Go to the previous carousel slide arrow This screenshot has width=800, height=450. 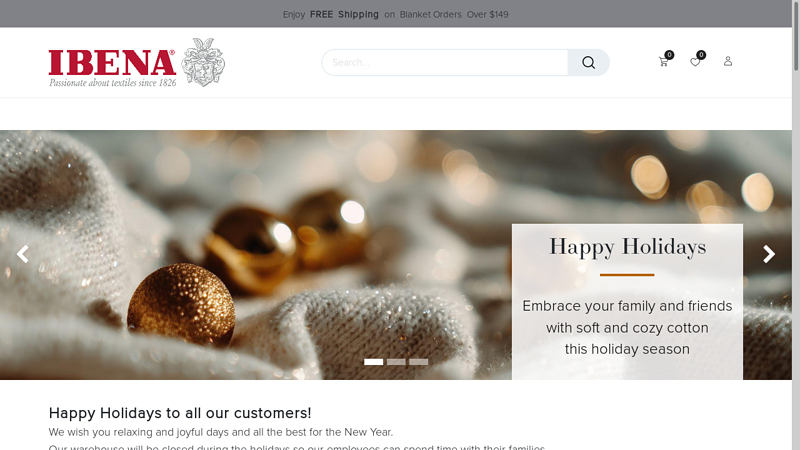(22, 254)
